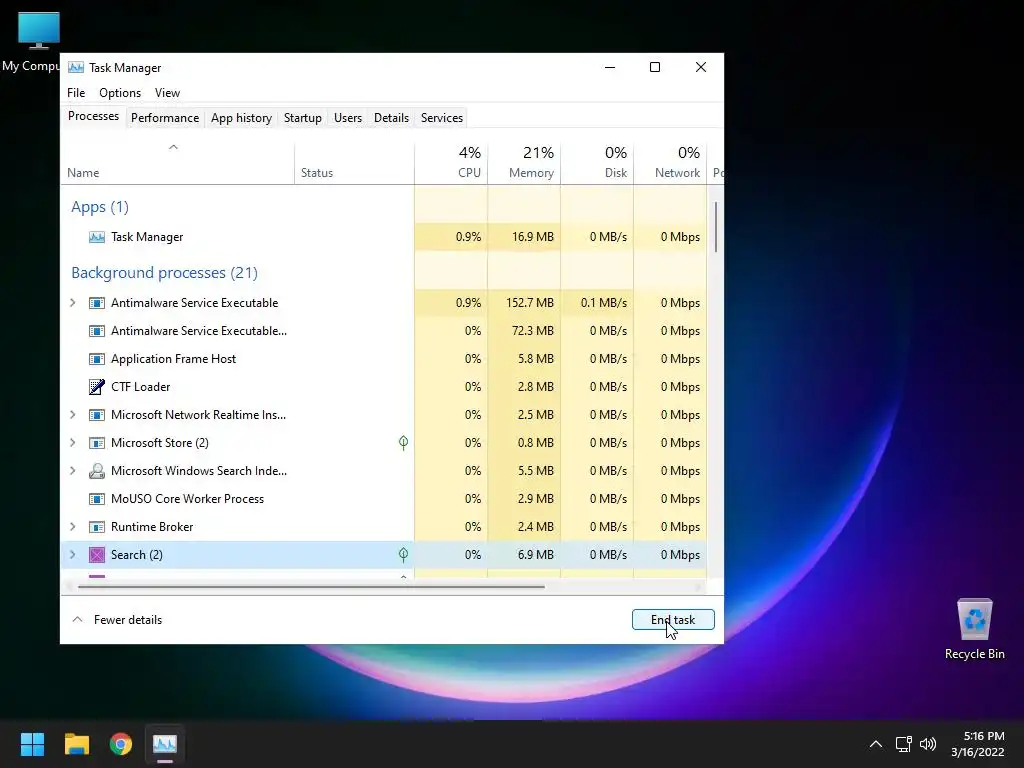
Task: Click the '6.9 MB' memory value of Search
Action: click(x=536, y=555)
